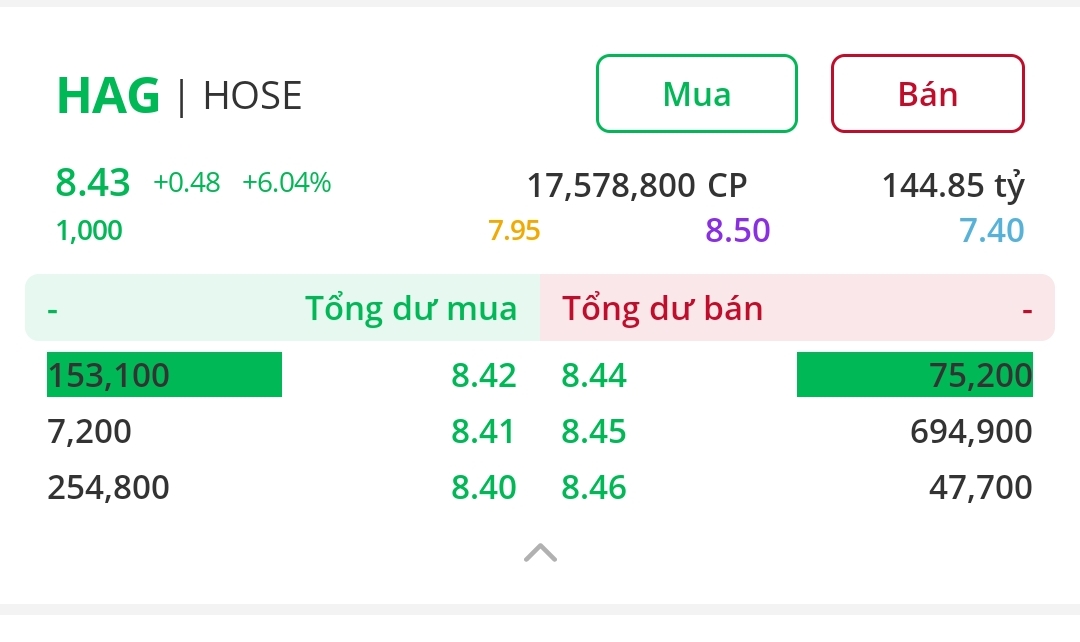Tap the 153,100 bid volume bar
Image resolution: width=1080 pixels, height=642 pixels.
[x=164, y=375]
